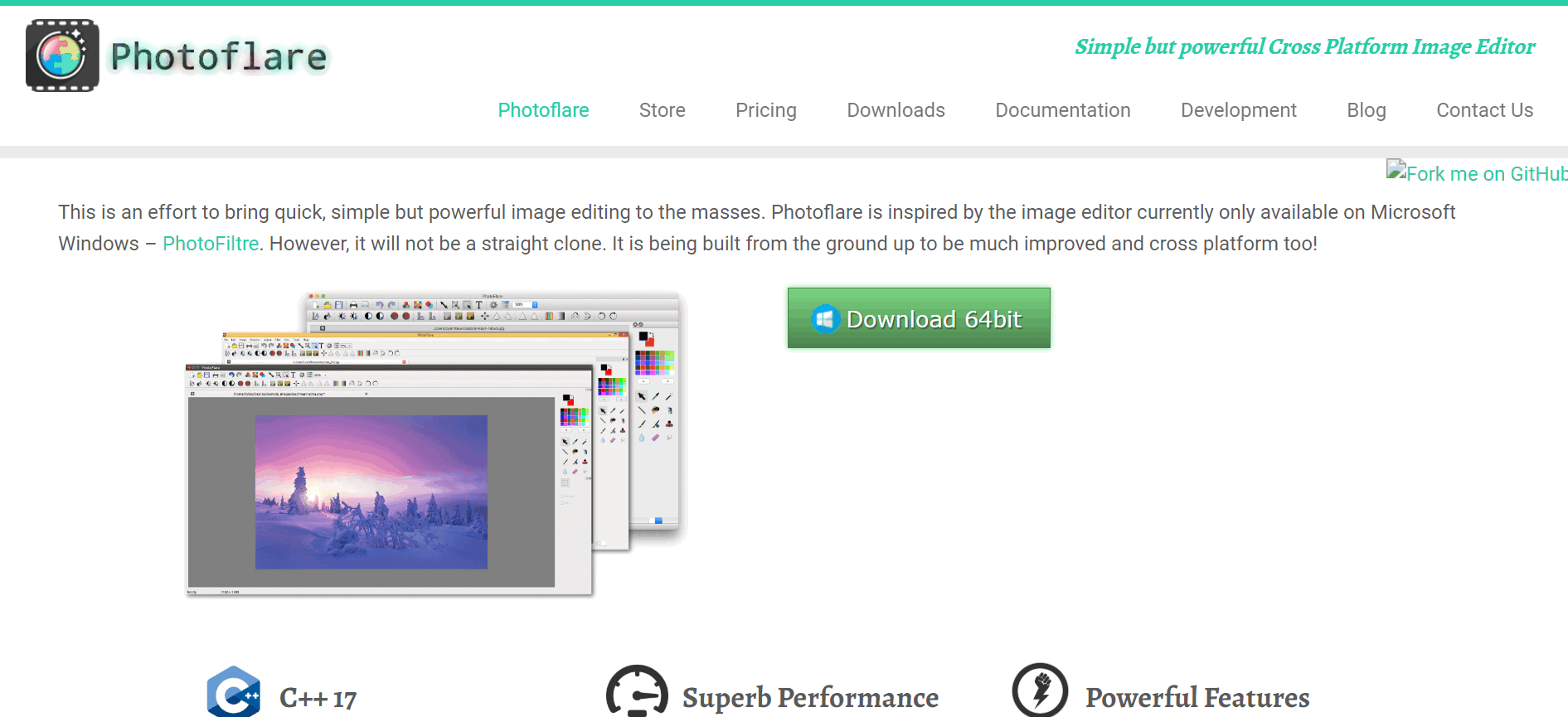Click the Windows icon in download button
This screenshot has height=717, width=1568.
(824, 319)
